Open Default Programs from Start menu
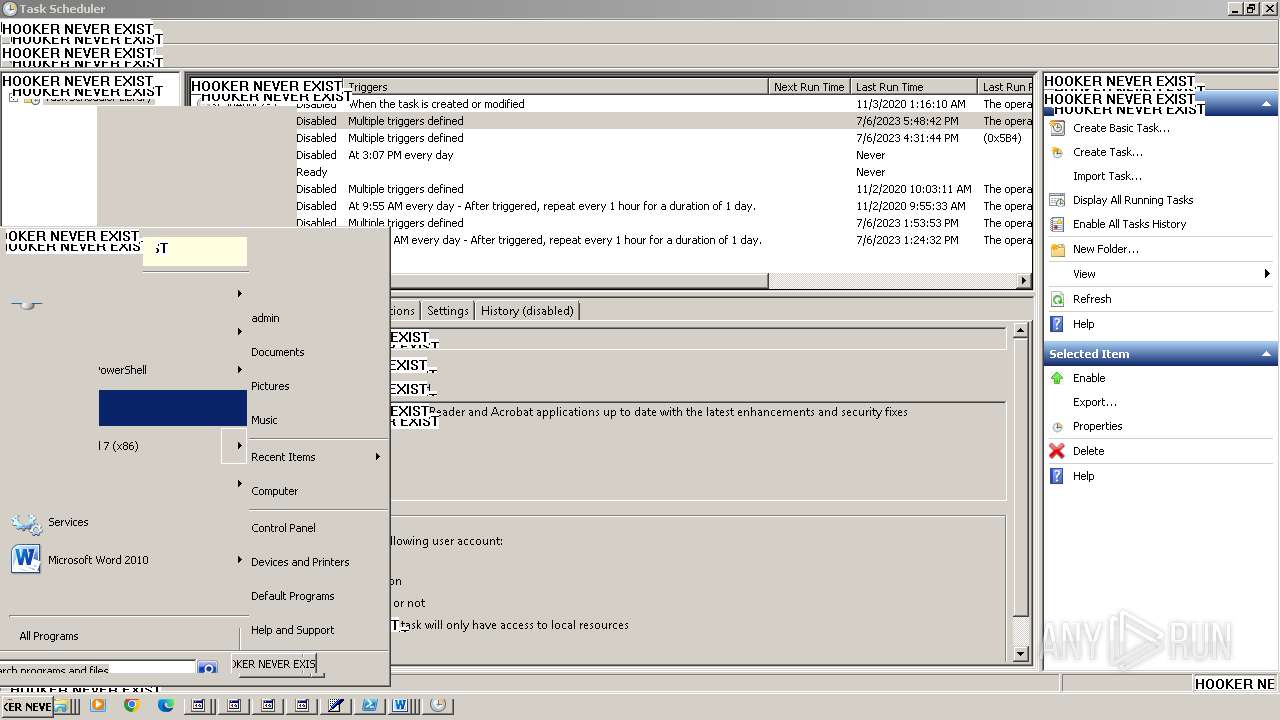1280x720 pixels. pos(293,596)
